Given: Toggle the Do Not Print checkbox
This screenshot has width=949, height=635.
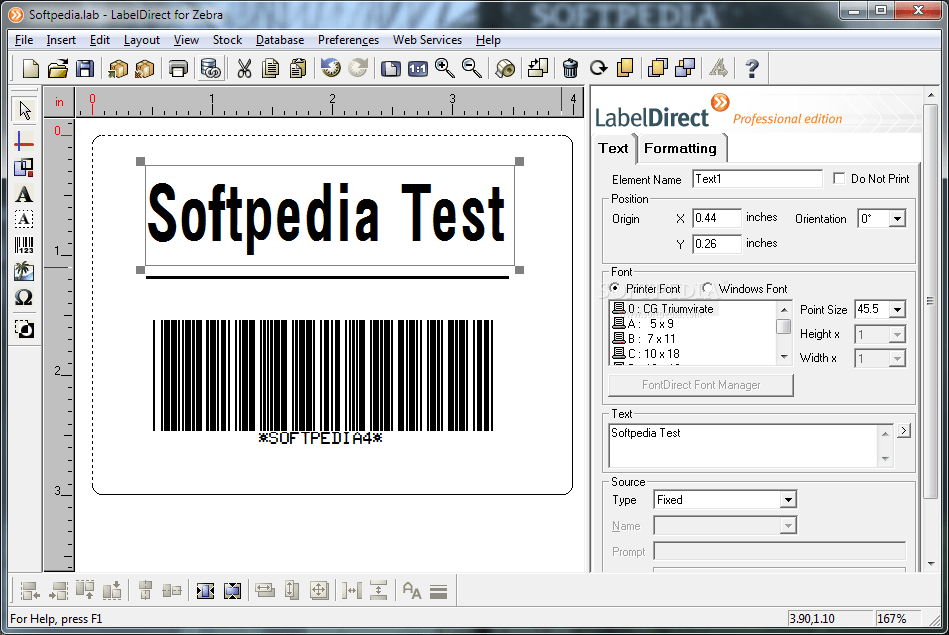Looking at the screenshot, I should pyautogui.click(x=839, y=179).
